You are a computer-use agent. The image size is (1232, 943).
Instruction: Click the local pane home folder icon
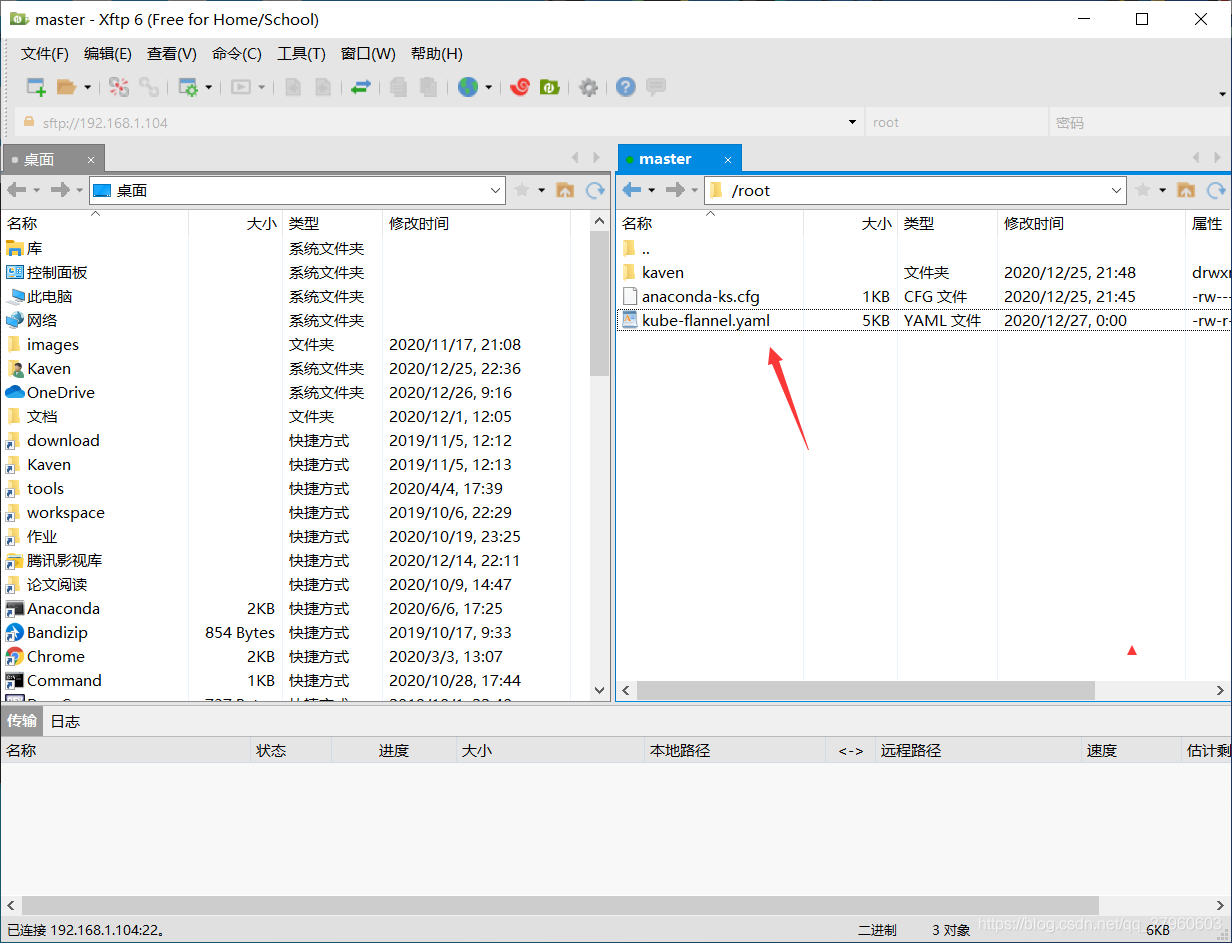(x=565, y=190)
